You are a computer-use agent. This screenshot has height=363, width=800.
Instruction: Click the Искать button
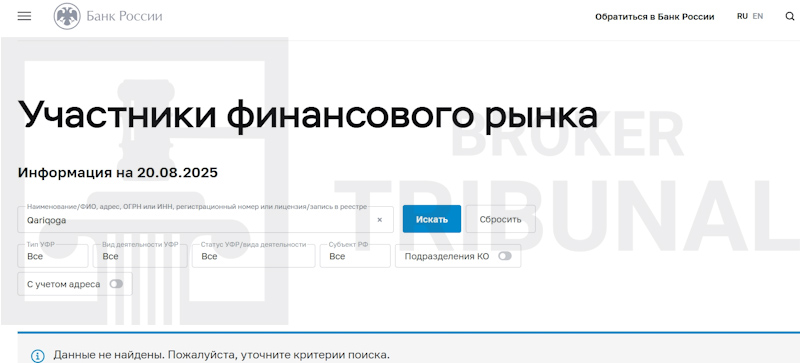click(432, 219)
